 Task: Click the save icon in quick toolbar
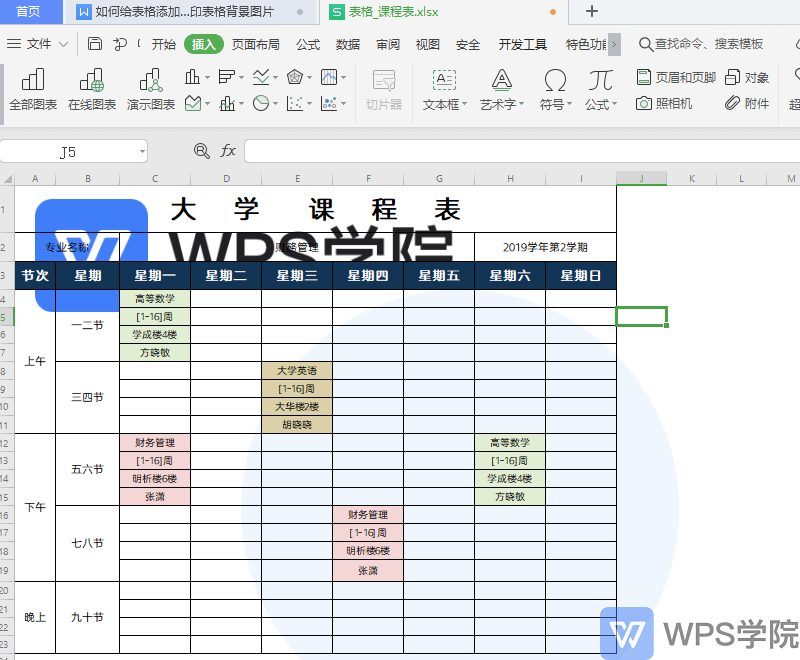pos(94,44)
